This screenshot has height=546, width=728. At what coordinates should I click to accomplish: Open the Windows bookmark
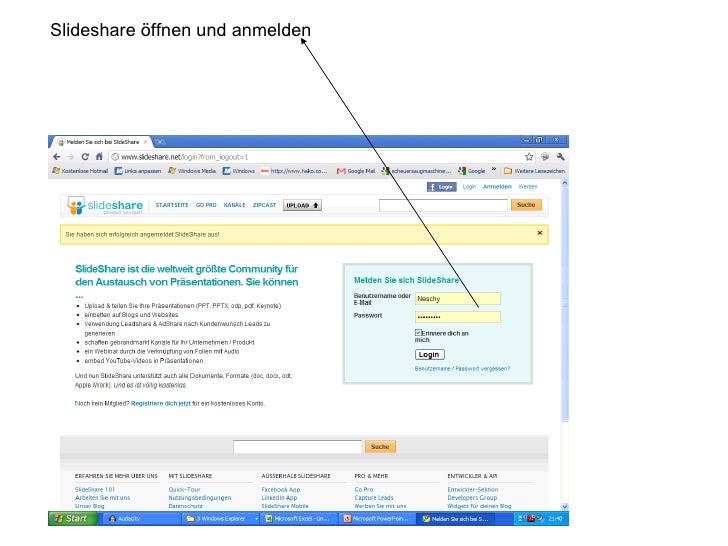click(239, 171)
